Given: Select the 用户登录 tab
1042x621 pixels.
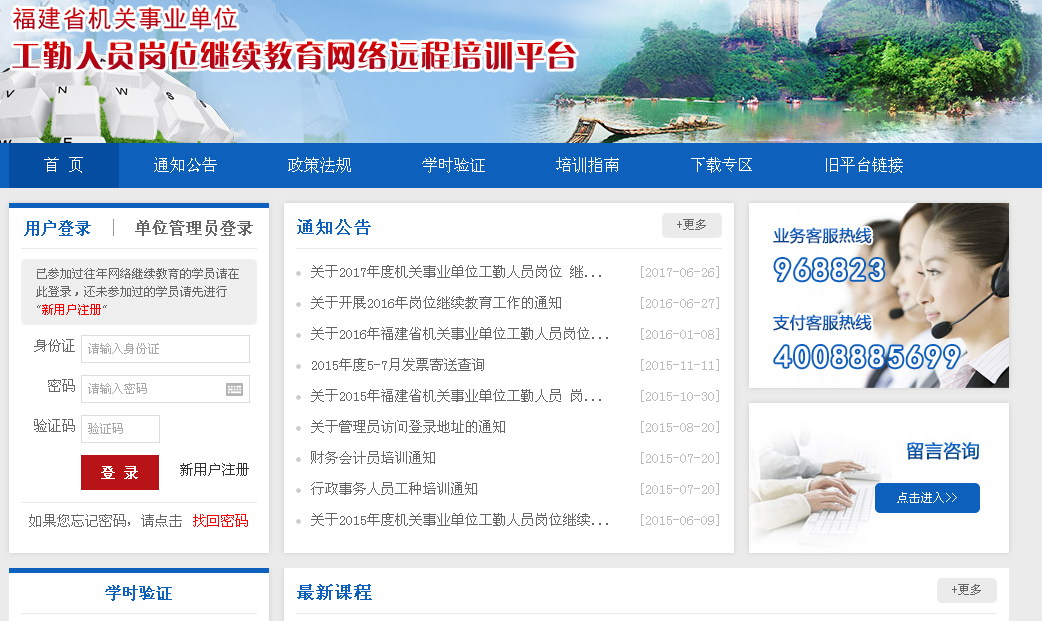Looking at the screenshot, I should (x=58, y=228).
